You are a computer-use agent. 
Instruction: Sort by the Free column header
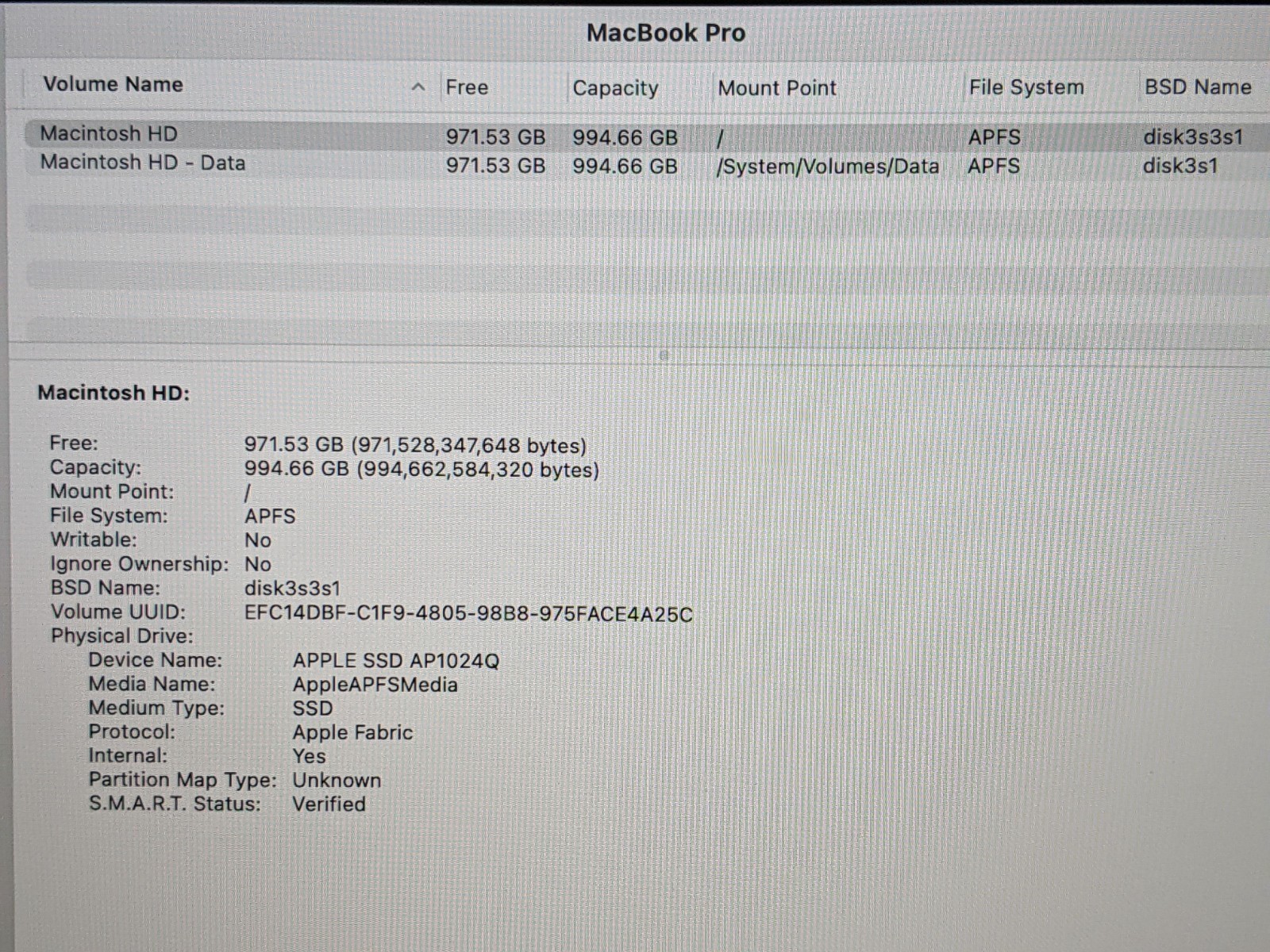pyautogui.click(x=467, y=87)
